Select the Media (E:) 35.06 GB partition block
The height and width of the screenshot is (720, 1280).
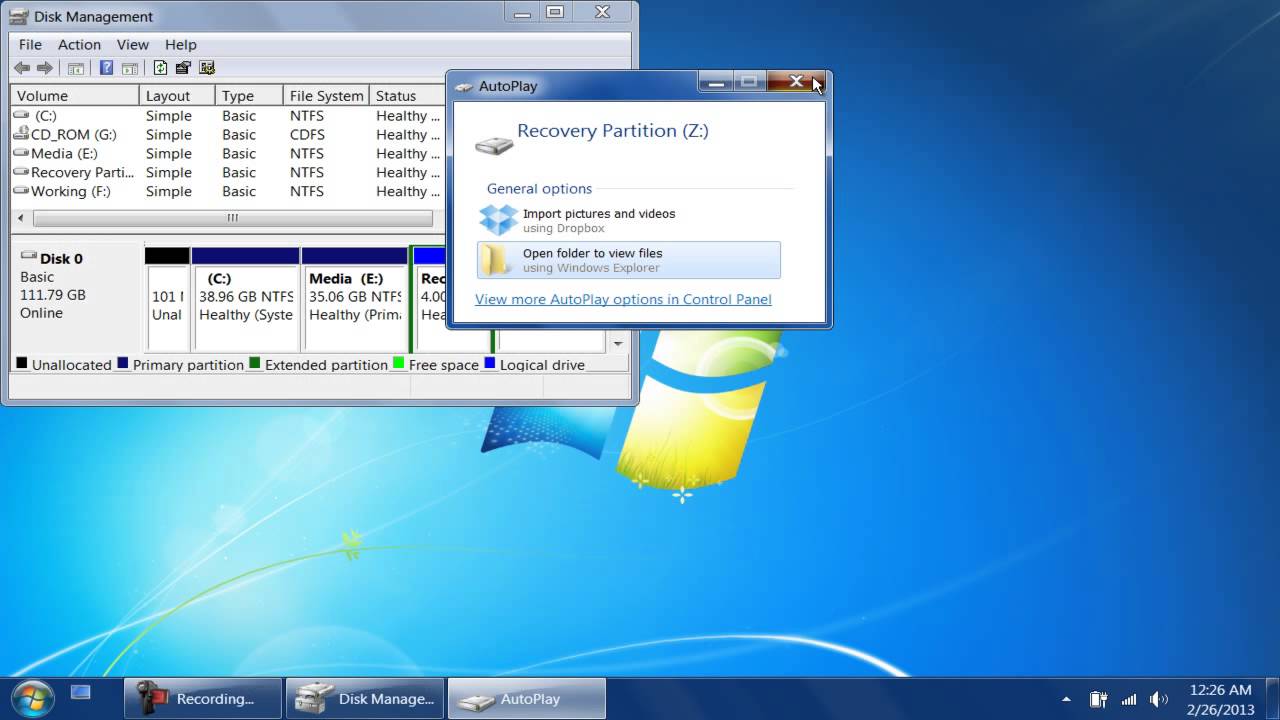click(x=355, y=298)
